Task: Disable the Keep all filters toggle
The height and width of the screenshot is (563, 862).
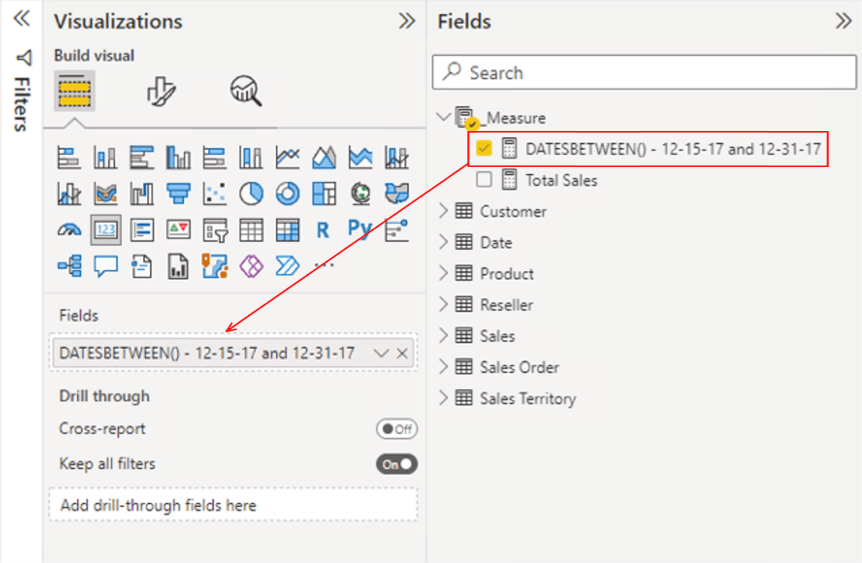Action: [x=396, y=464]
